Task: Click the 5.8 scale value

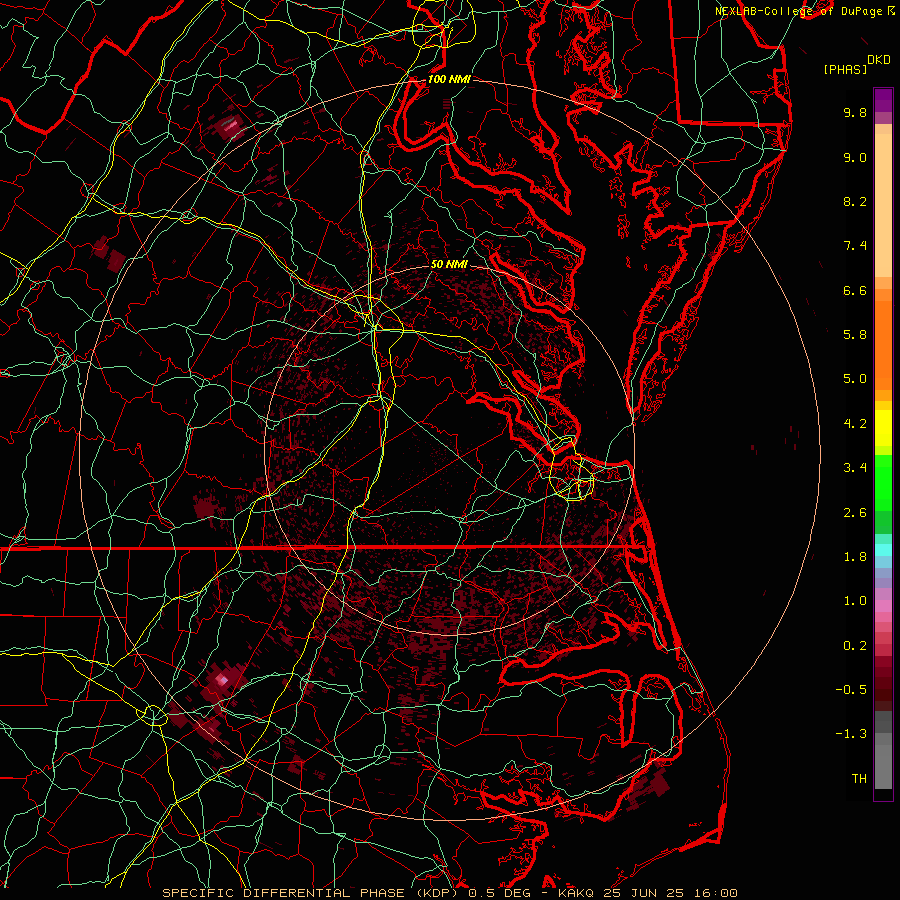Action: tap(855, 335)
